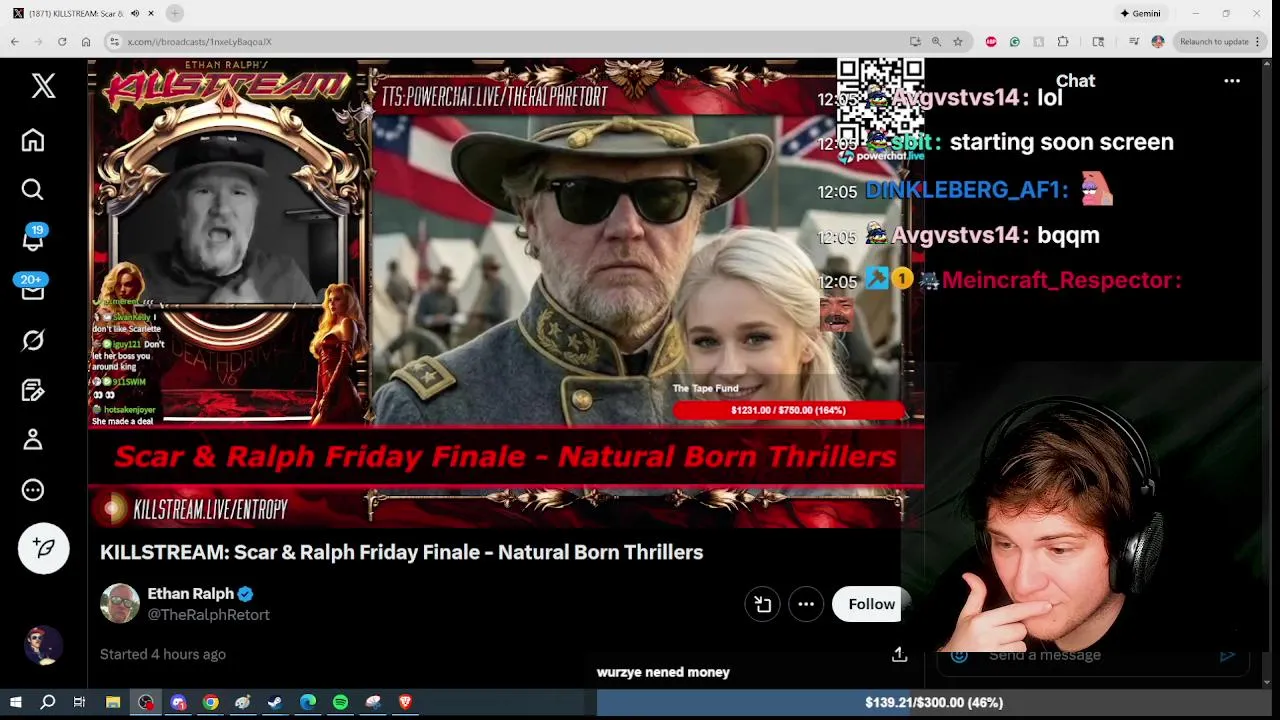Send the chat message arrow
Screen dimensions: 1280x720
tap(1228, 655)
